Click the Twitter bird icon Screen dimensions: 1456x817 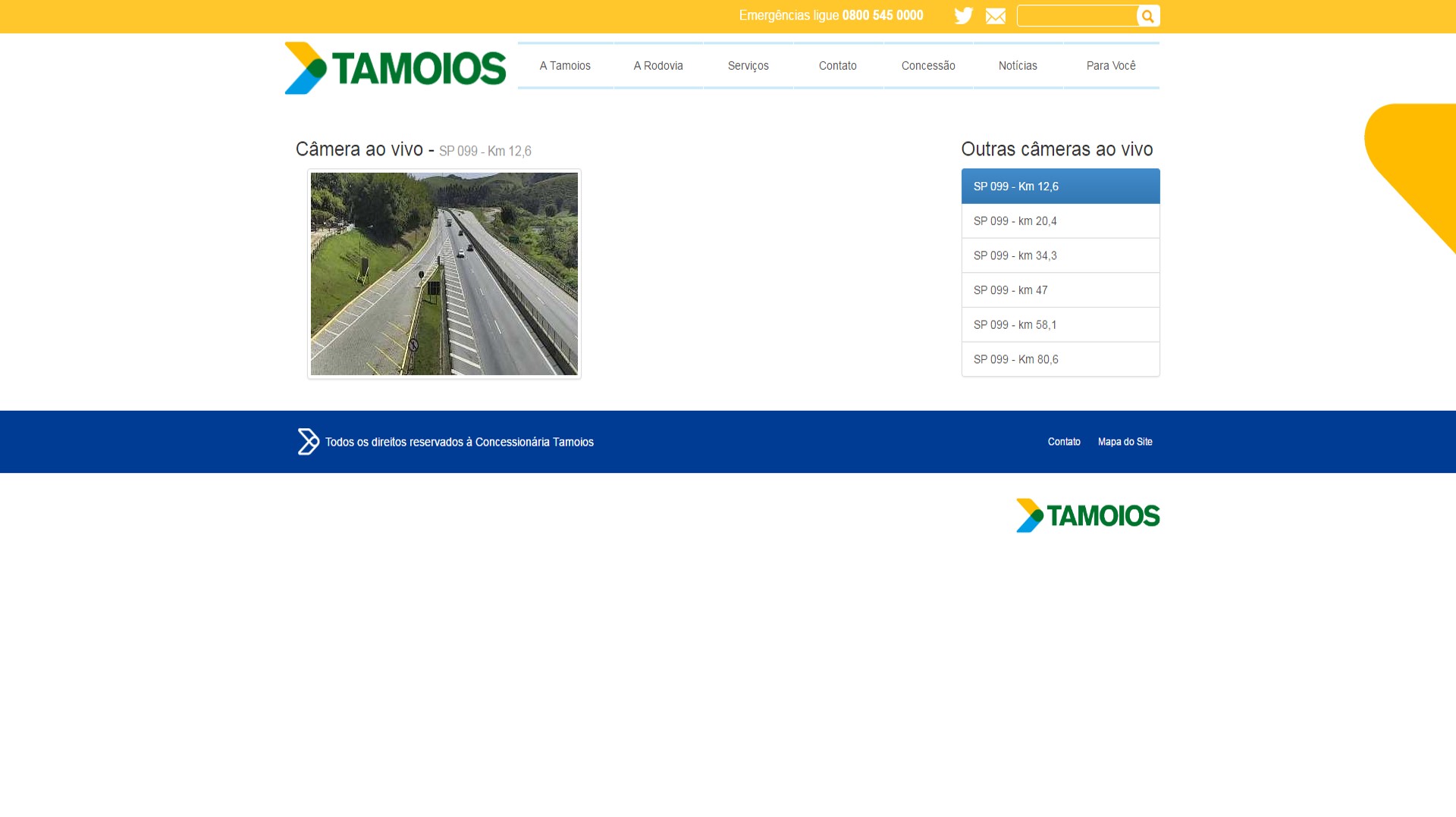point(963,16)
